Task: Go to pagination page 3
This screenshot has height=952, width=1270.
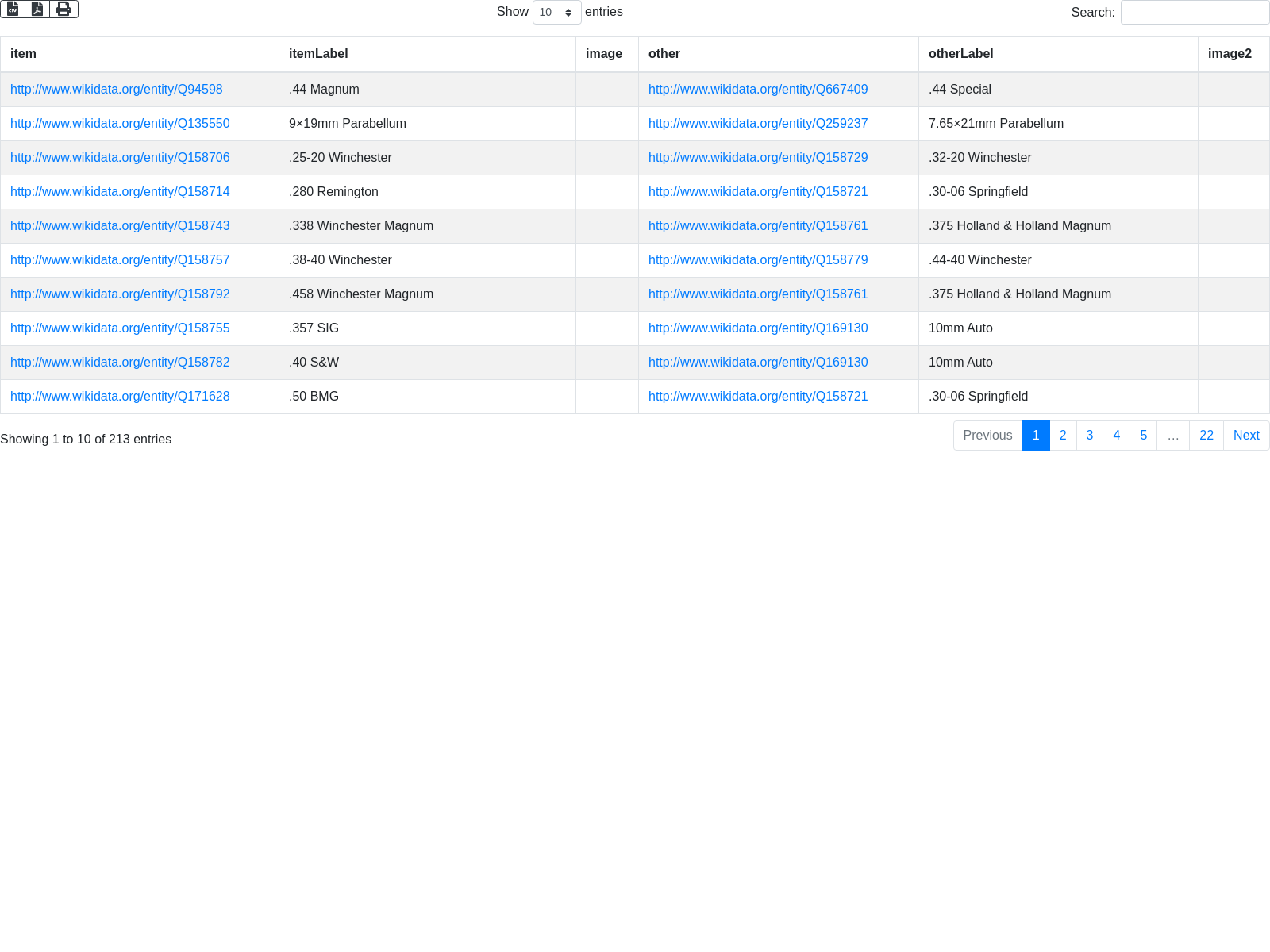Action: tap(1090, 436)
